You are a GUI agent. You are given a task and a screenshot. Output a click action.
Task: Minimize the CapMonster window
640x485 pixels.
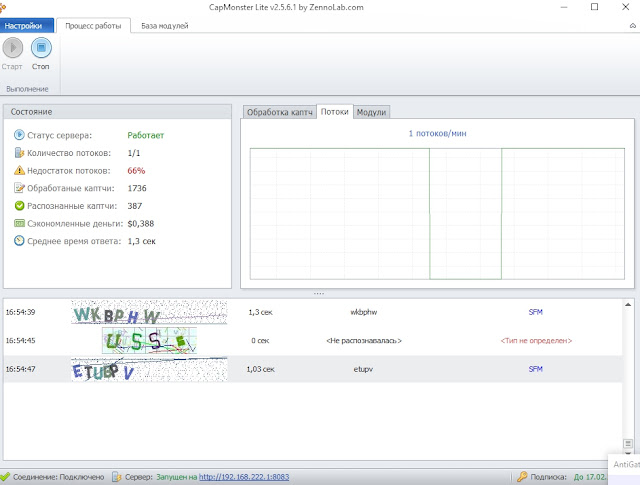click(x=564, y=7)
